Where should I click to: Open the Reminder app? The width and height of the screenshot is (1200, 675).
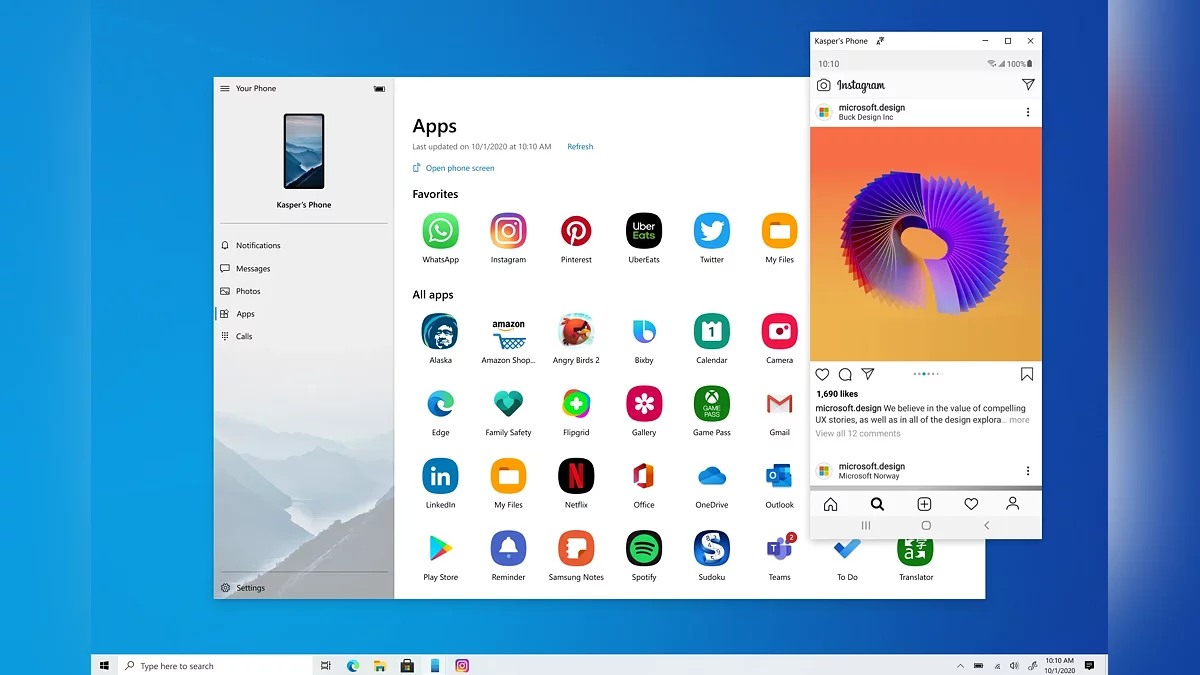[508, 548]
